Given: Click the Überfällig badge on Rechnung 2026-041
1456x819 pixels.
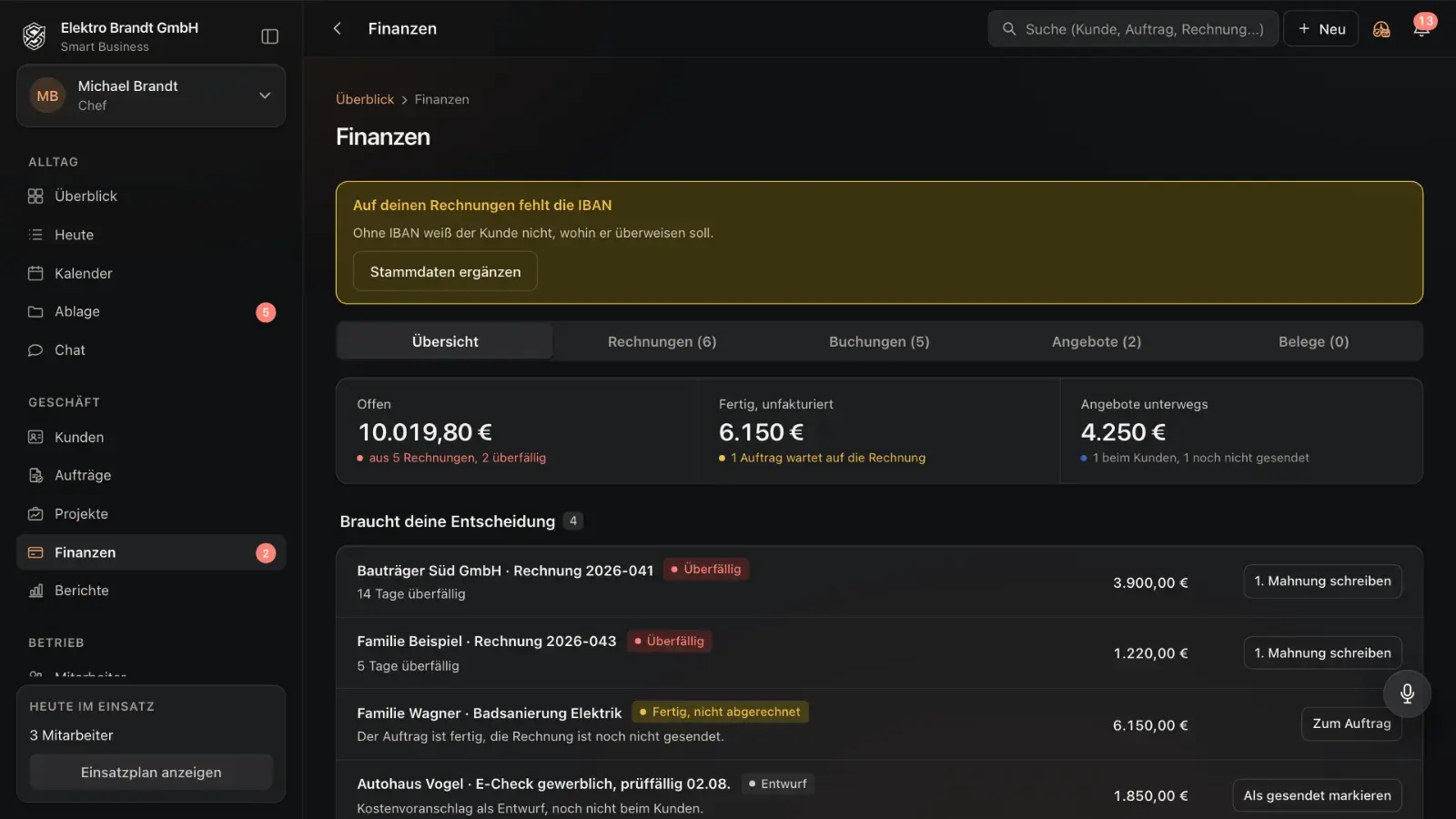Looking at the screenshot, I should point(705,570).
